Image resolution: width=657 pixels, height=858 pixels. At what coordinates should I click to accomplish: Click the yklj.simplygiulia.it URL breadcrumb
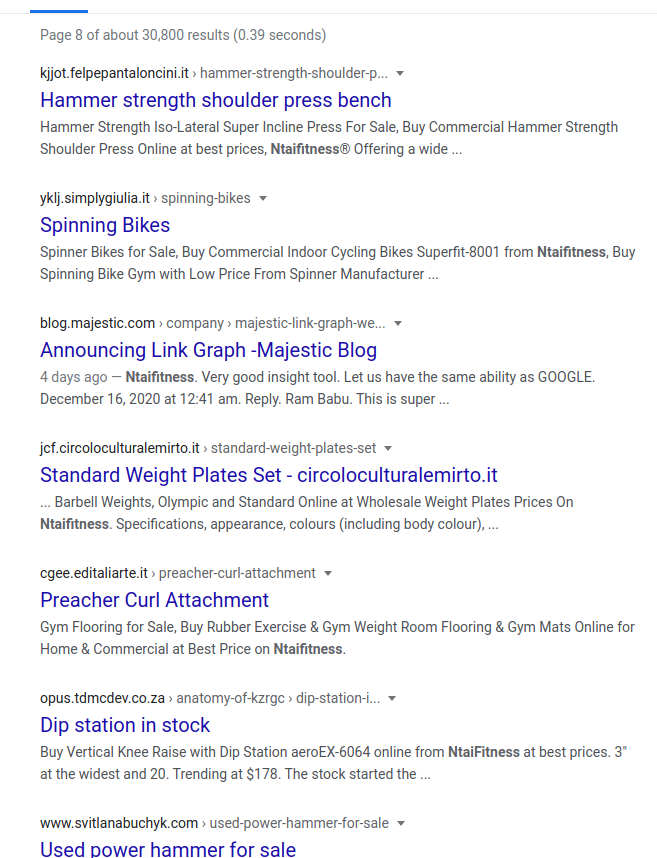coord(145,198)
